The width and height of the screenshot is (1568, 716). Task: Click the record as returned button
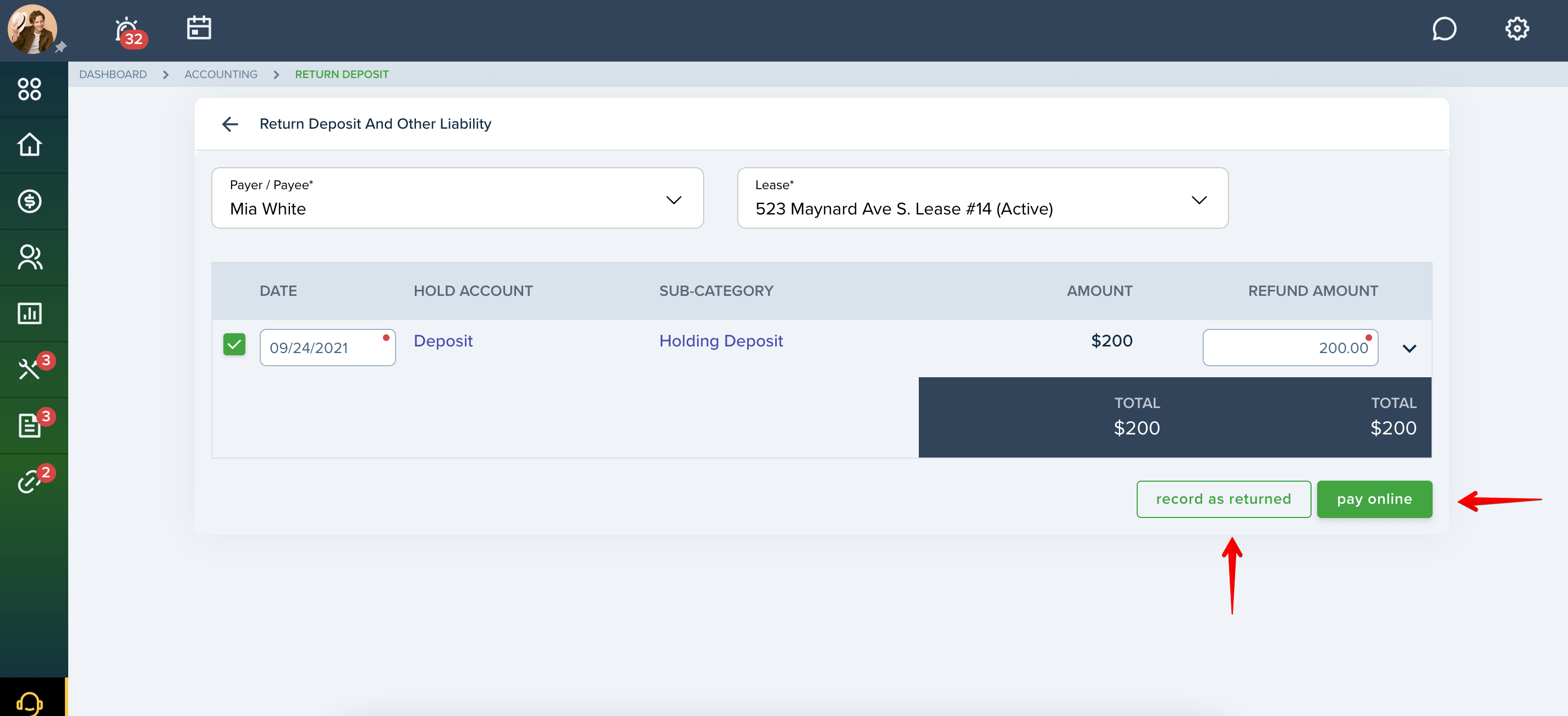point(1224,499)
